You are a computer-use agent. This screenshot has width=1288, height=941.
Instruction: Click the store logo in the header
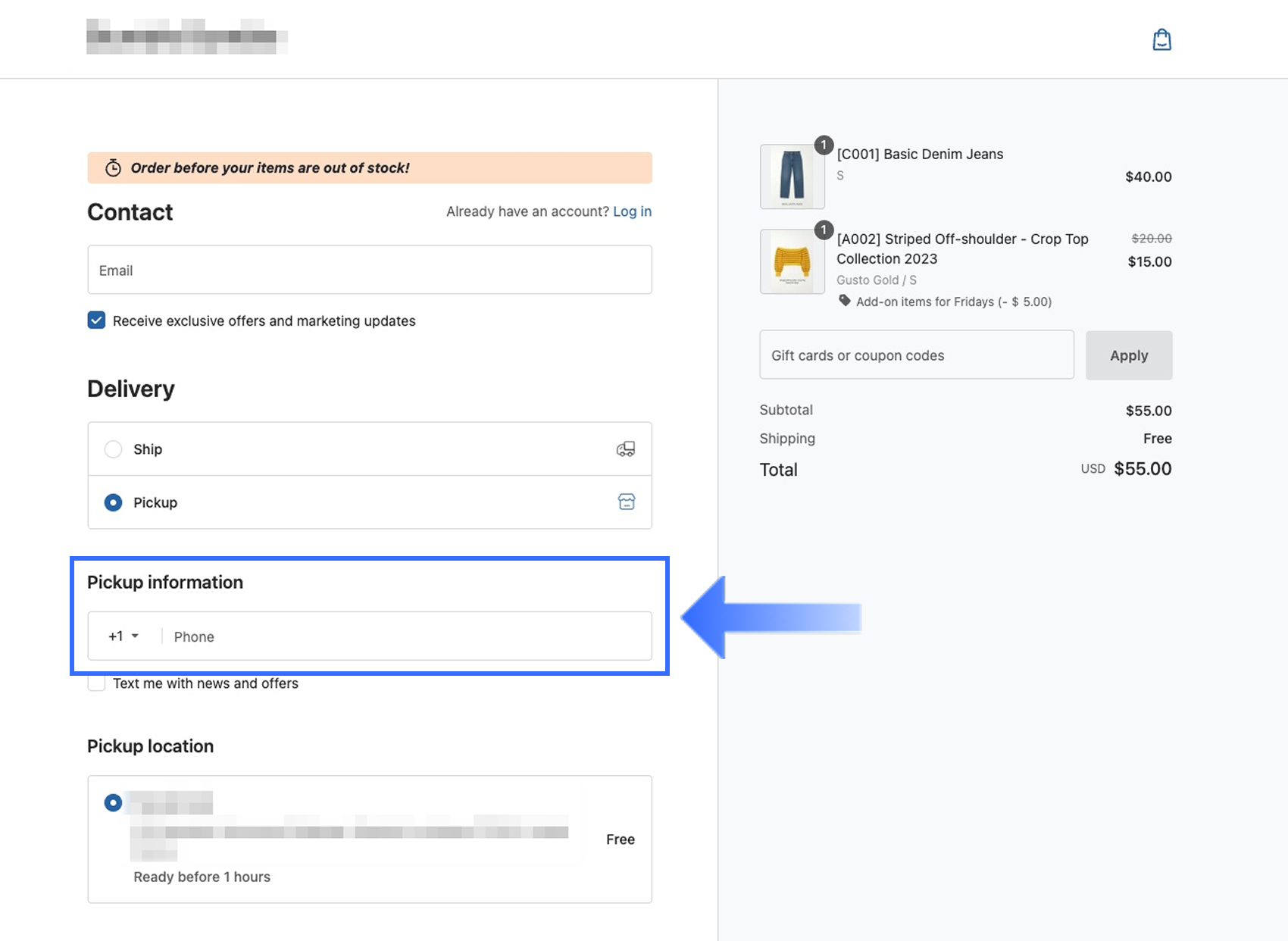[x=187, y=36]
